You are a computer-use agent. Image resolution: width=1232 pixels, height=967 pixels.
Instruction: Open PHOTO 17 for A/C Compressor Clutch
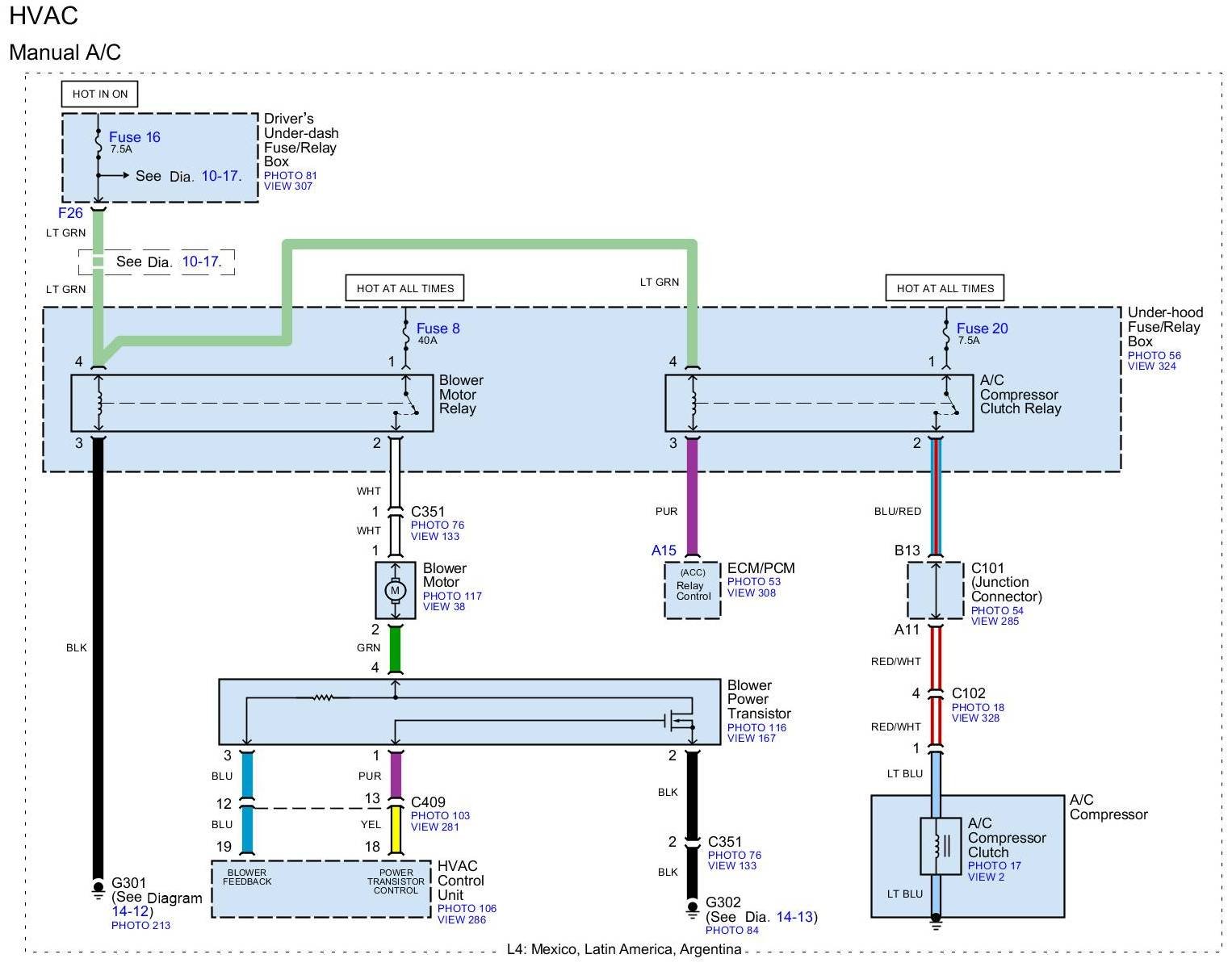tap(995, 865)
